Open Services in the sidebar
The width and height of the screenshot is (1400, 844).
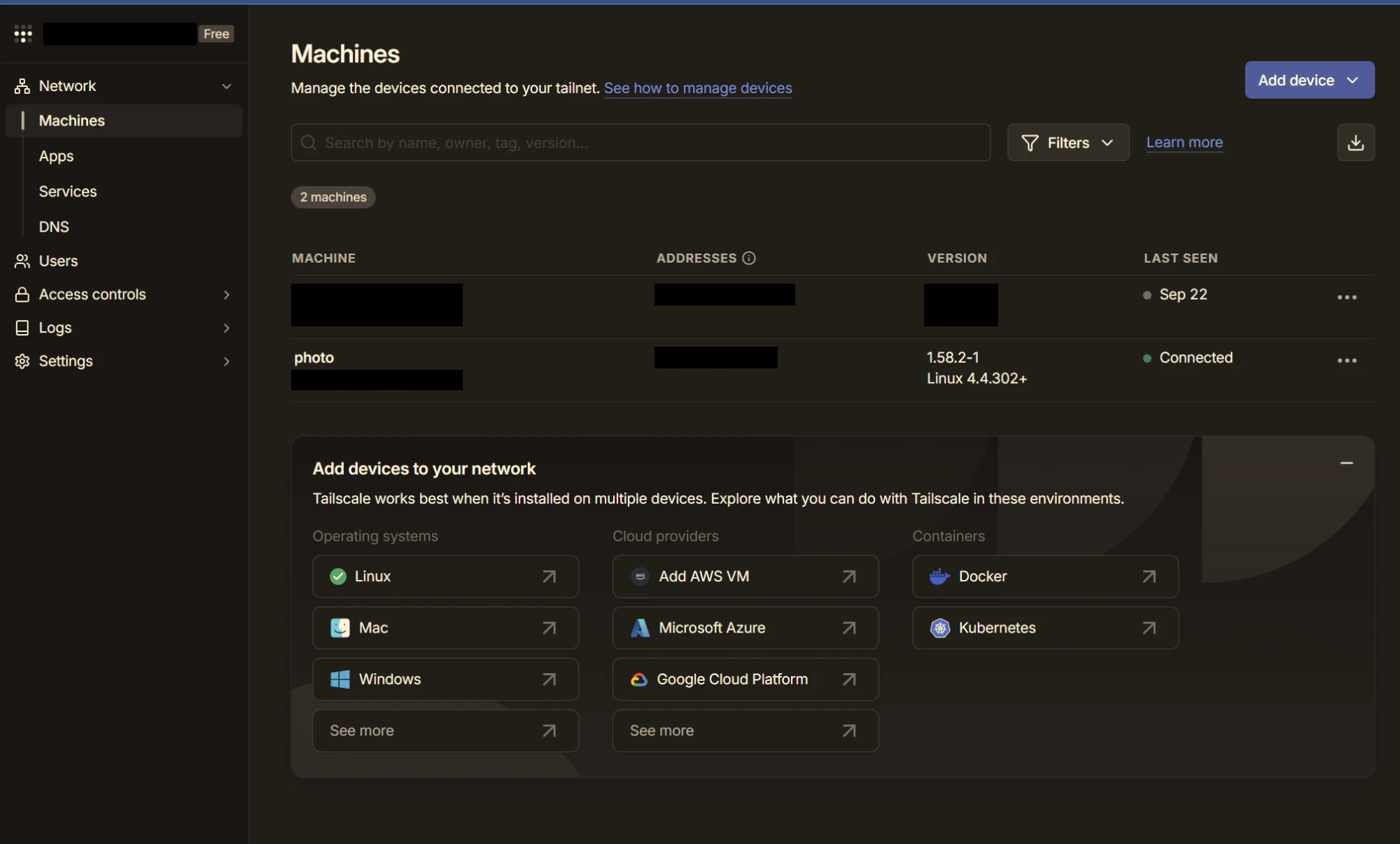pyautogui.click(x=68, y=191)
